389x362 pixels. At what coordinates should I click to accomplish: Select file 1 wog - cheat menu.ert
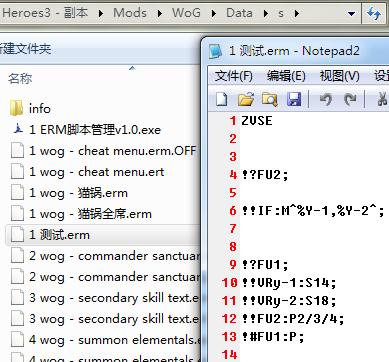(x=87, y=172)
